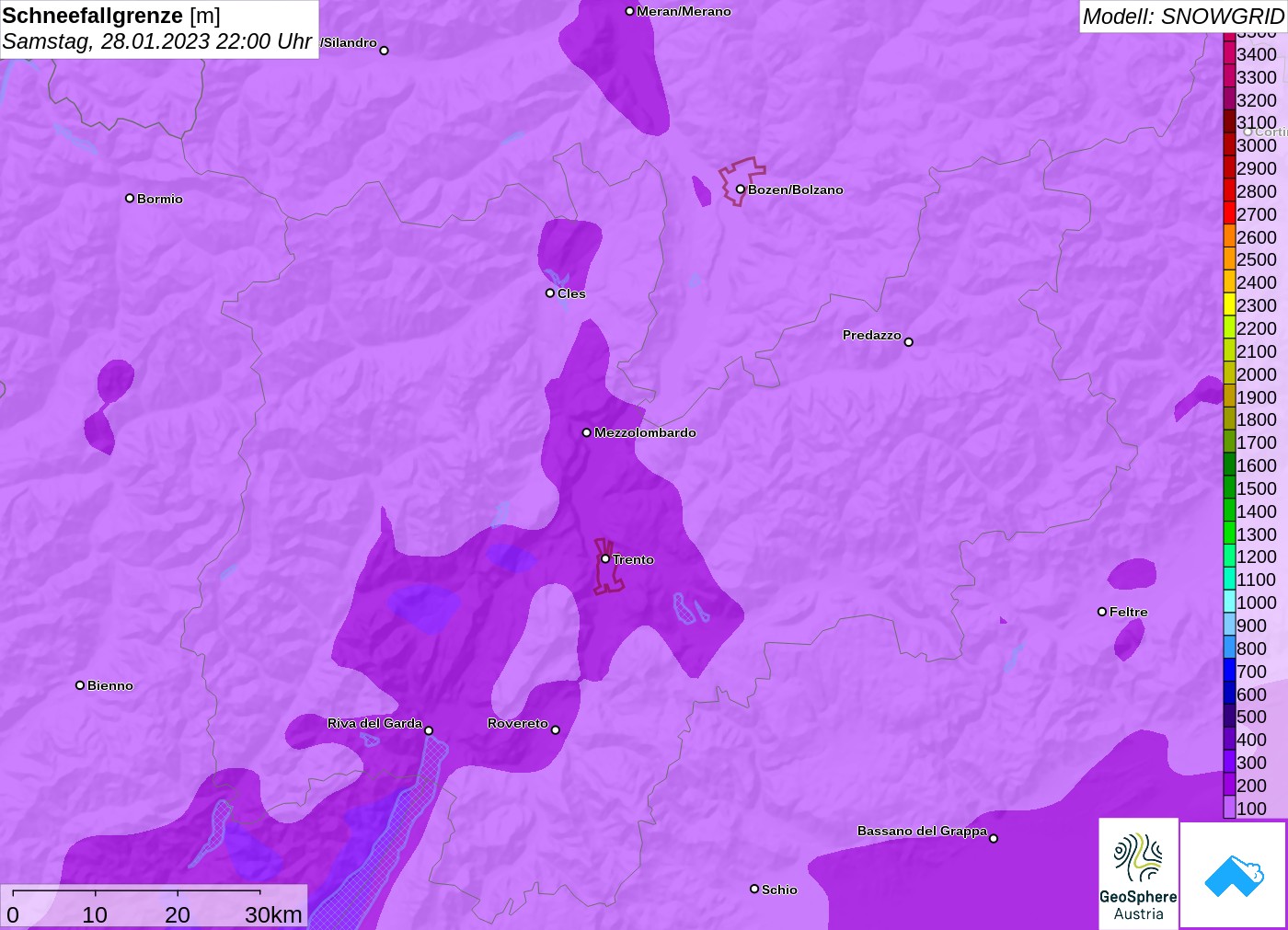The image size is (1288, 930).
Task: Select the 3400 legend color swatch
Action: coord(1229,53)
